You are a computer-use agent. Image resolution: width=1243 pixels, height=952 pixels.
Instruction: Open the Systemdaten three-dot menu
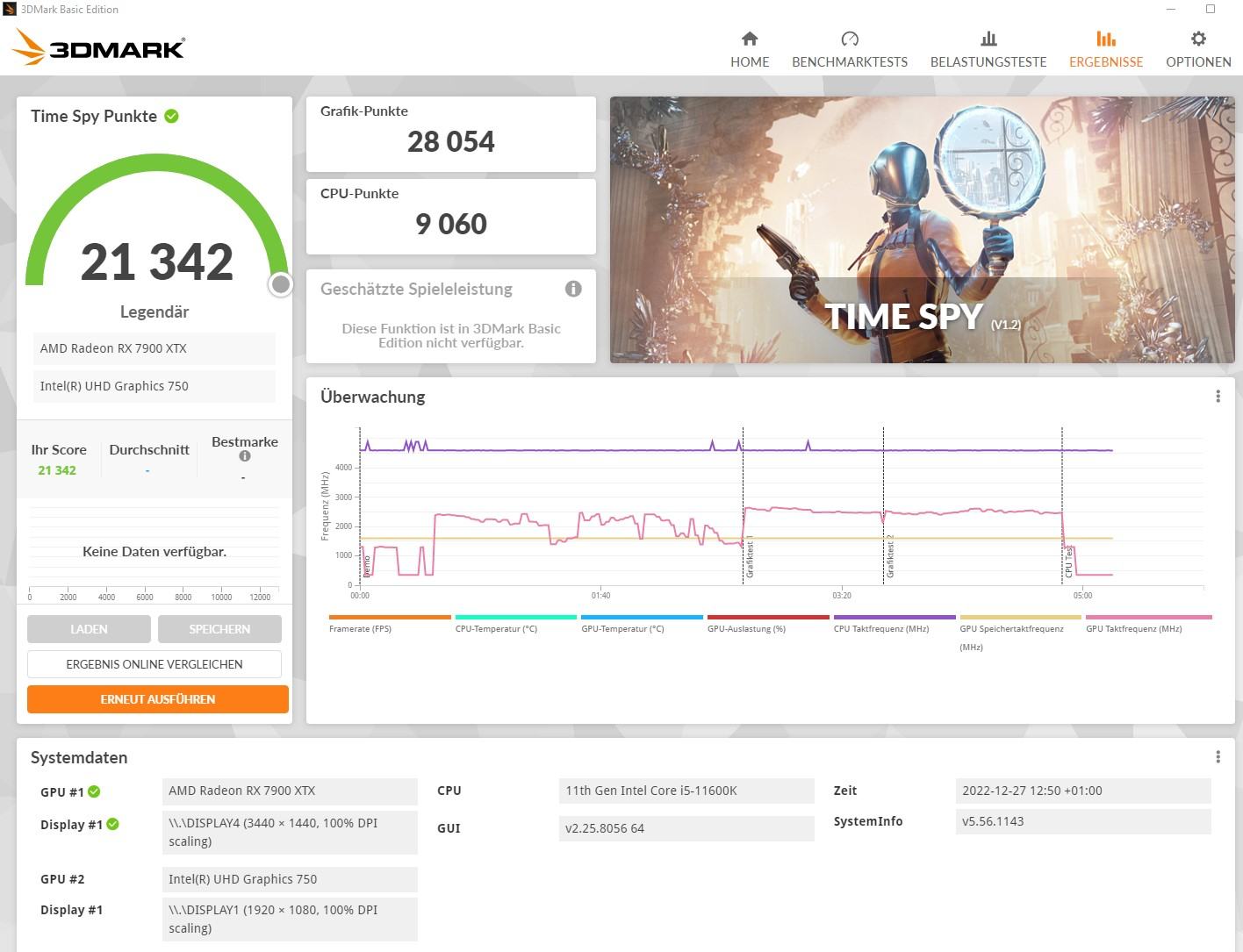[1218, 757]
